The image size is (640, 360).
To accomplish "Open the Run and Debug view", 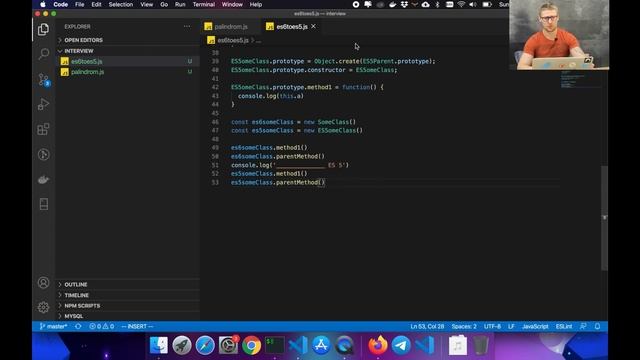I will click(43, 104).
